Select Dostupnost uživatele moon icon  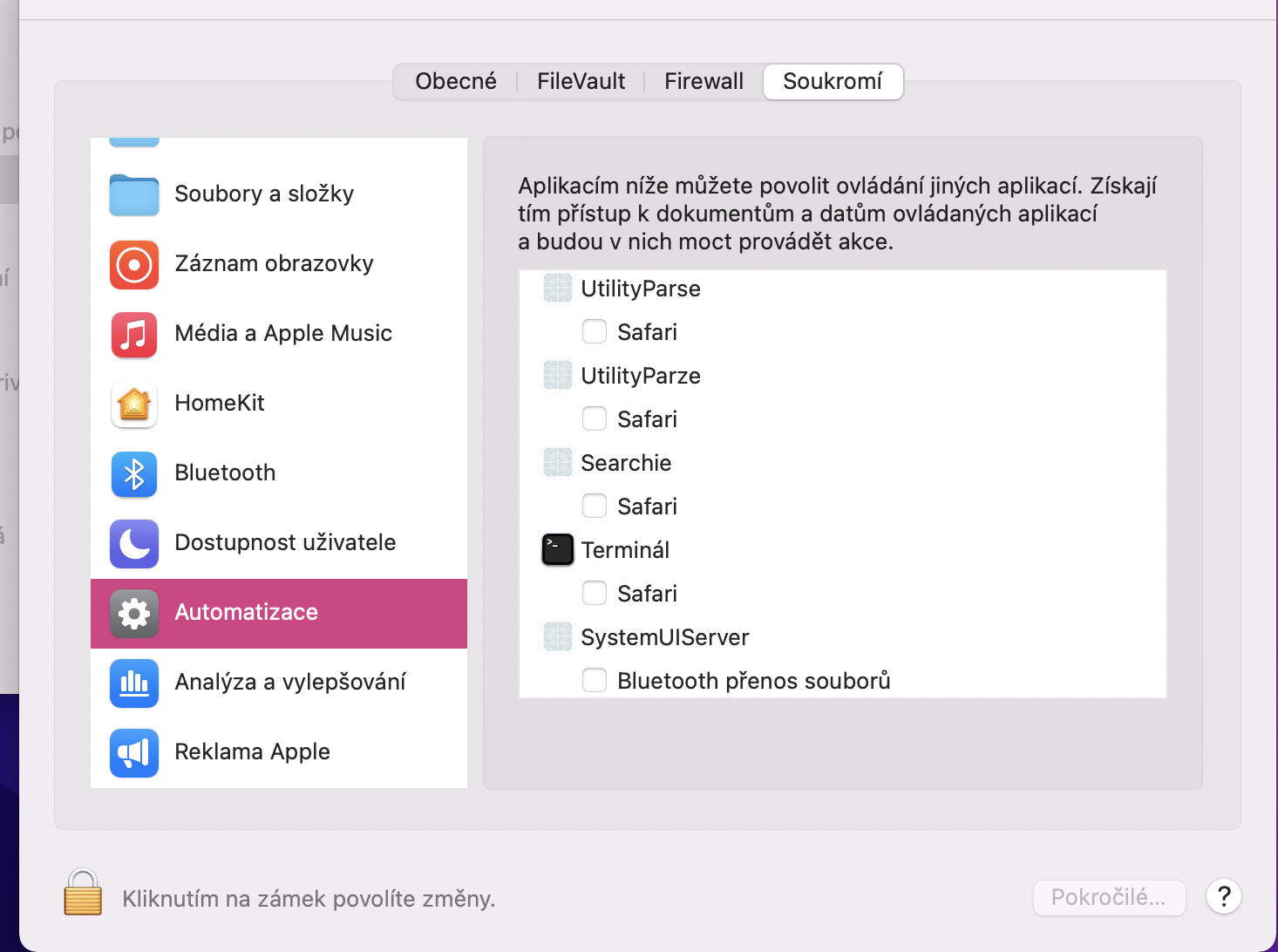pos(134,543)
